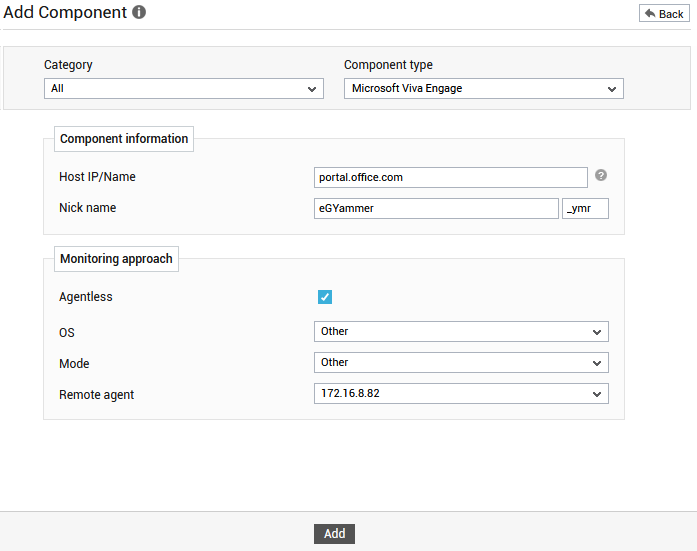Select the _ymr suffix field
The height and width of the screenshot is (551, 697).
click(585, 208)
